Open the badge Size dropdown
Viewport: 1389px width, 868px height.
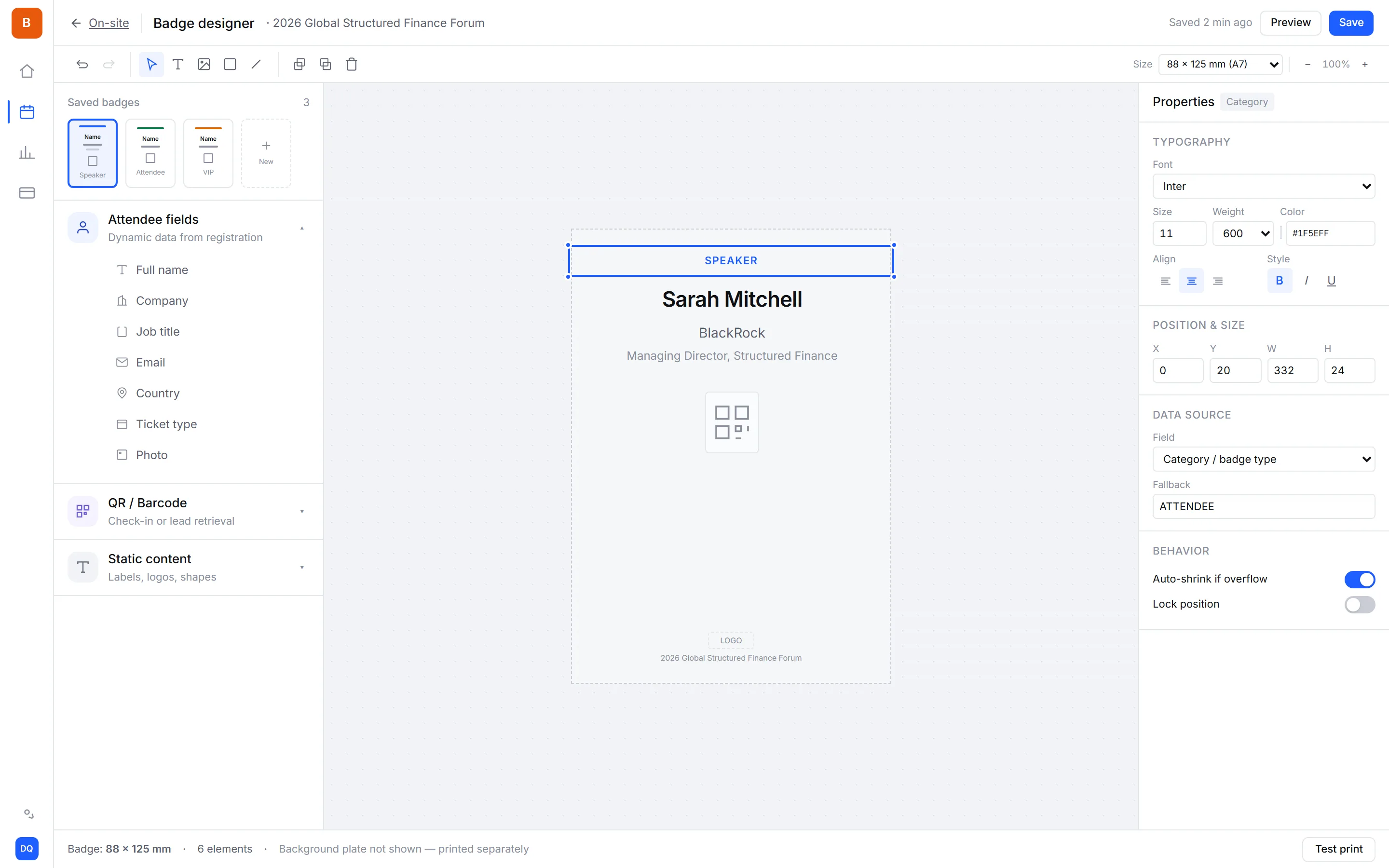pos(1220,64)
